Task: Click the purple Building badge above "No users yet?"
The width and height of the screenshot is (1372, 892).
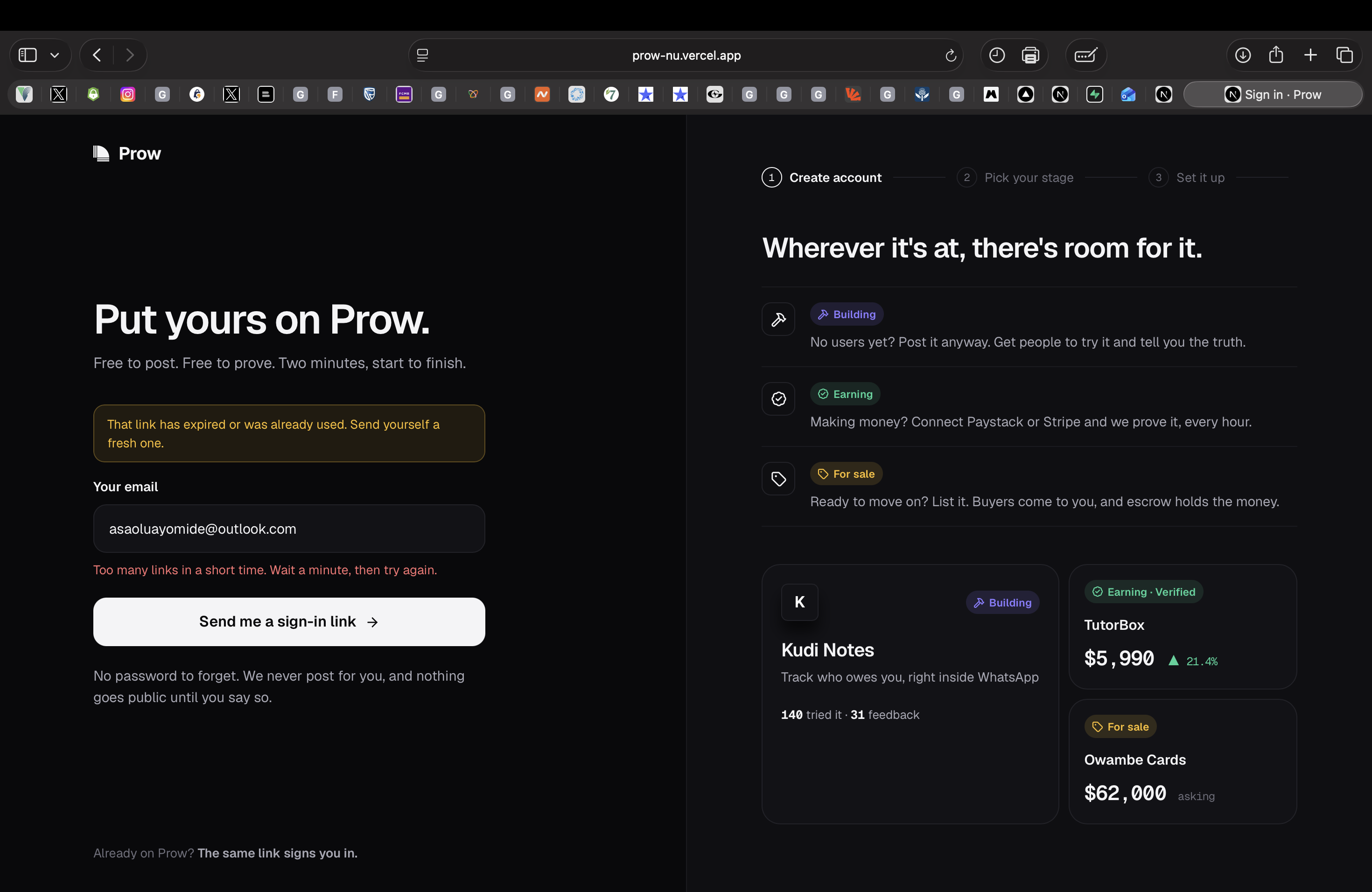Action: pyautogui.click(x=847, y=314)
